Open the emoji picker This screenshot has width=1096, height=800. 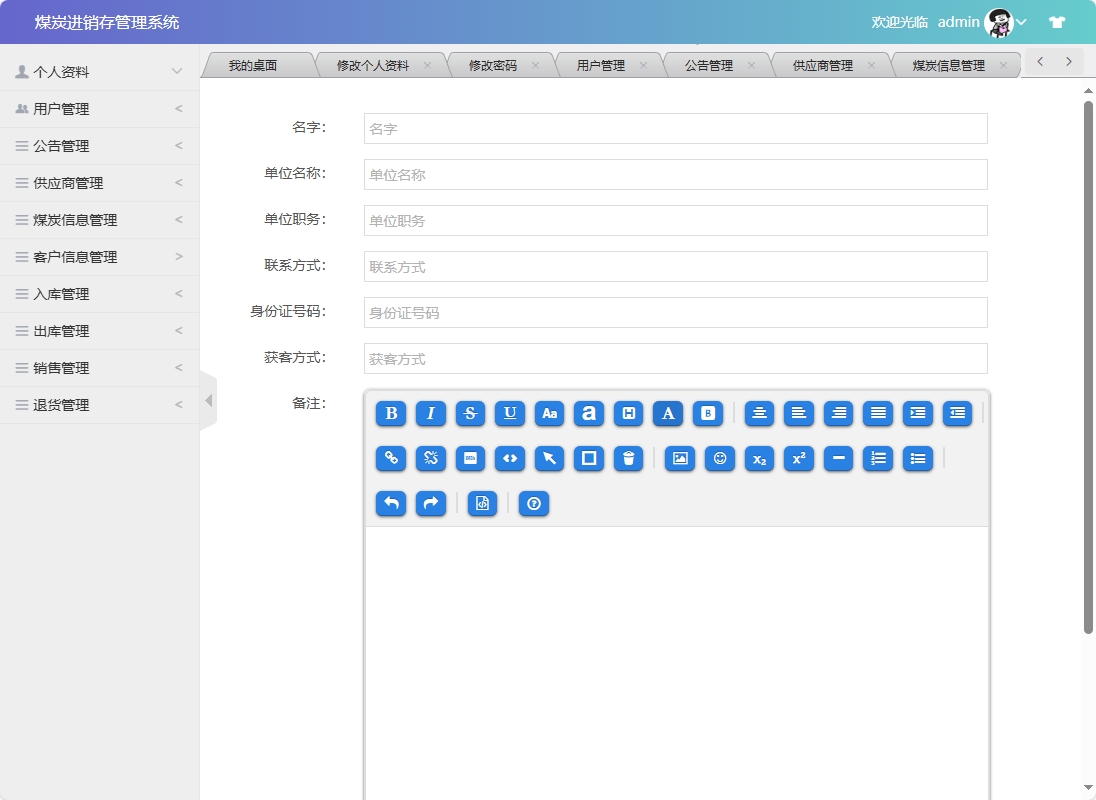tap(720, 459)
